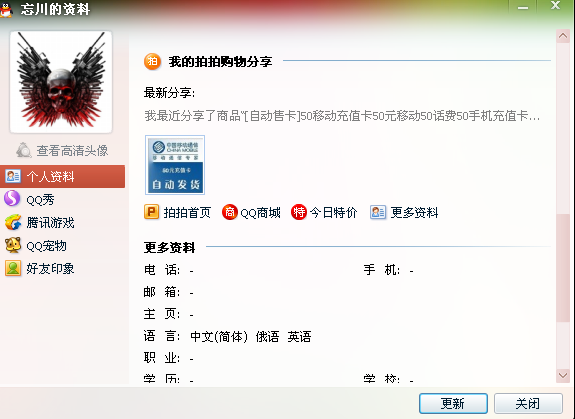The height and width of the screenshot is (419, 575).
Task: Select the 个人资料 sidebar tab
Action: tap(62, 176)
